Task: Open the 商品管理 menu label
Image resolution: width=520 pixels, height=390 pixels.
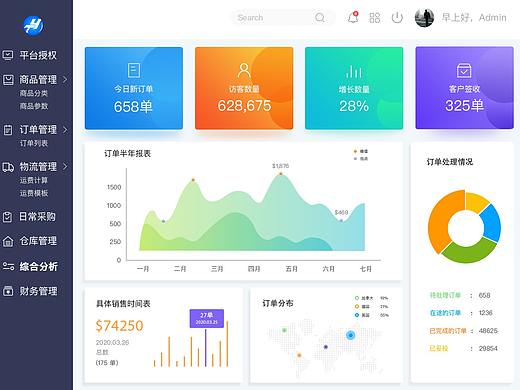Action: tap(38, 80)
